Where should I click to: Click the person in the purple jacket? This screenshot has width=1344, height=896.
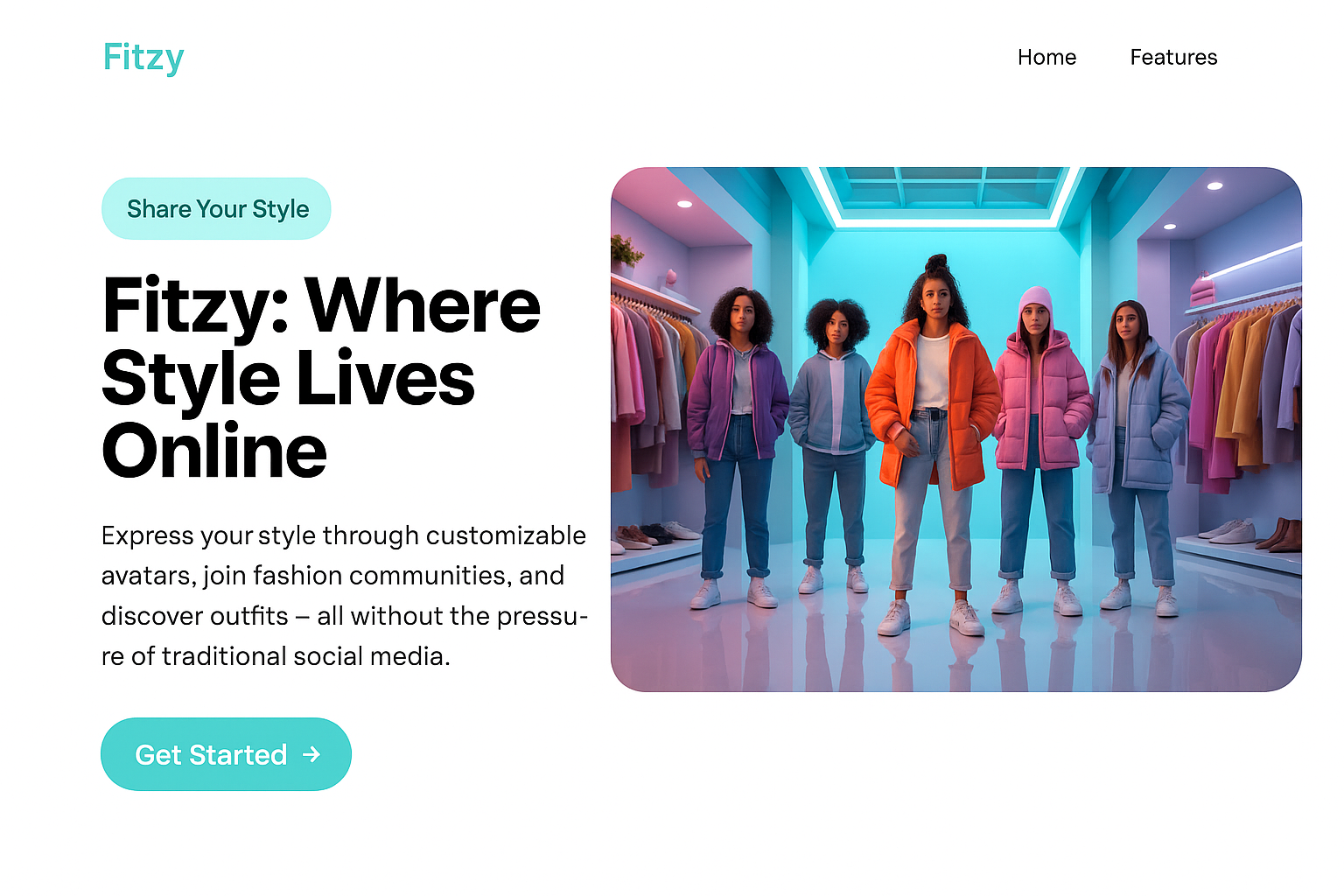(738, 411)
